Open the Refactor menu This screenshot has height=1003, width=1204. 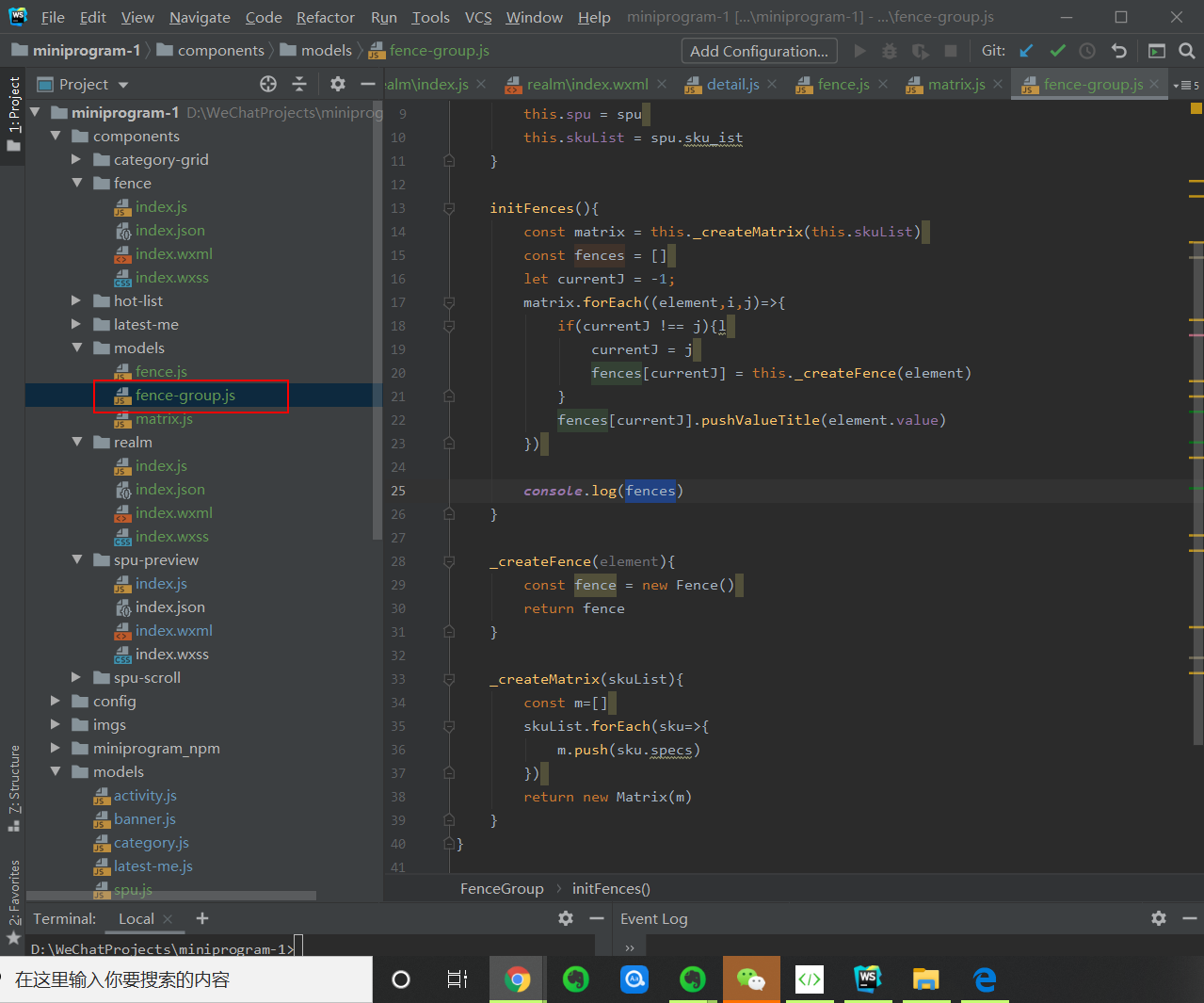[x=325, y=17]
